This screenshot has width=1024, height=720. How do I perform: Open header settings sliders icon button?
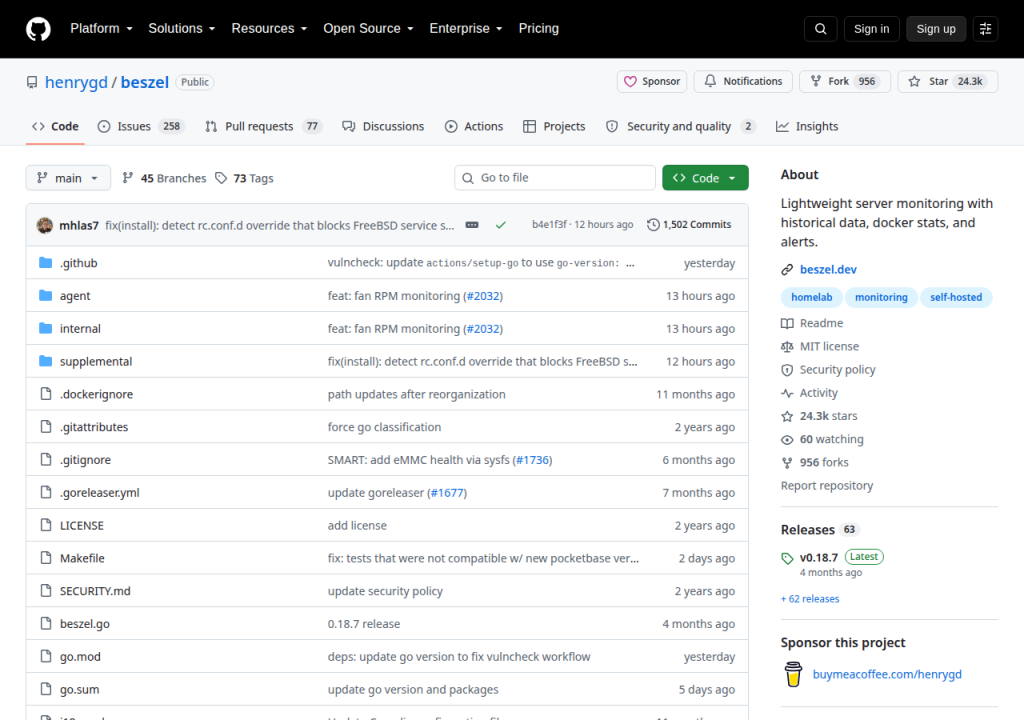tap(985, 29)
